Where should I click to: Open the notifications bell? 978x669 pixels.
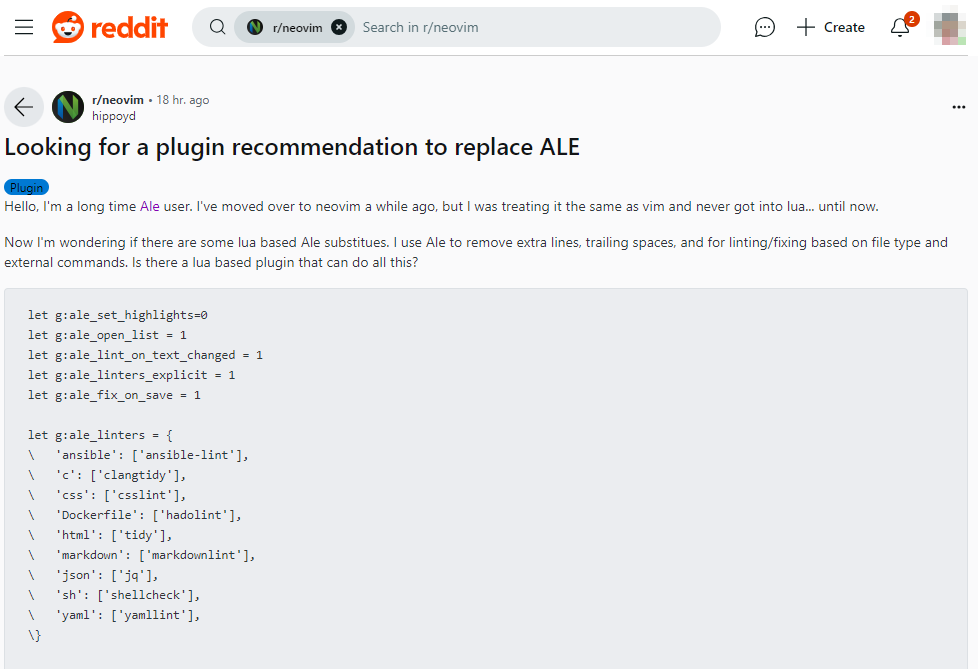click(899, 27)
